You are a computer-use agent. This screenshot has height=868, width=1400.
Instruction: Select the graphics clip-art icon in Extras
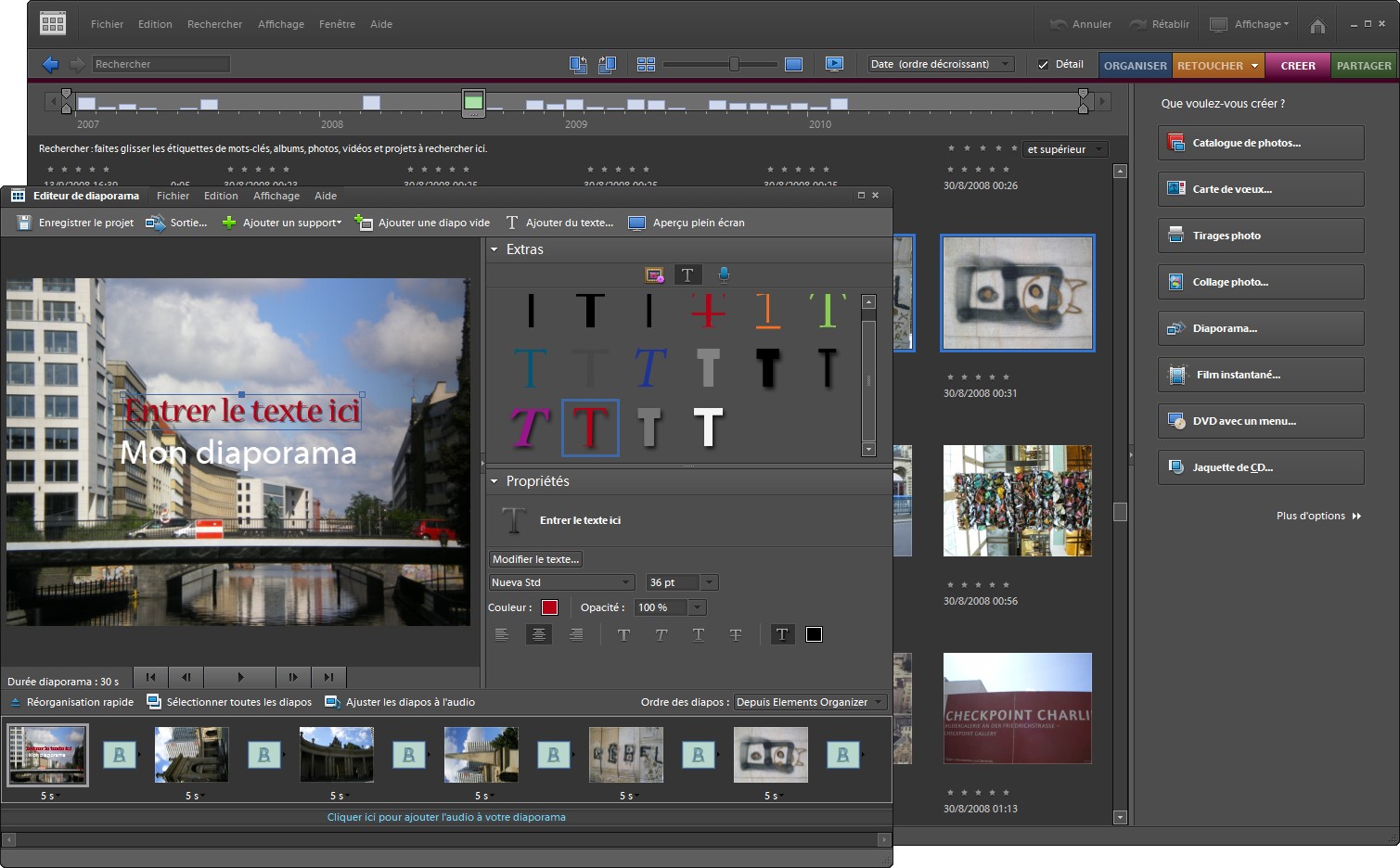point(654,274)
